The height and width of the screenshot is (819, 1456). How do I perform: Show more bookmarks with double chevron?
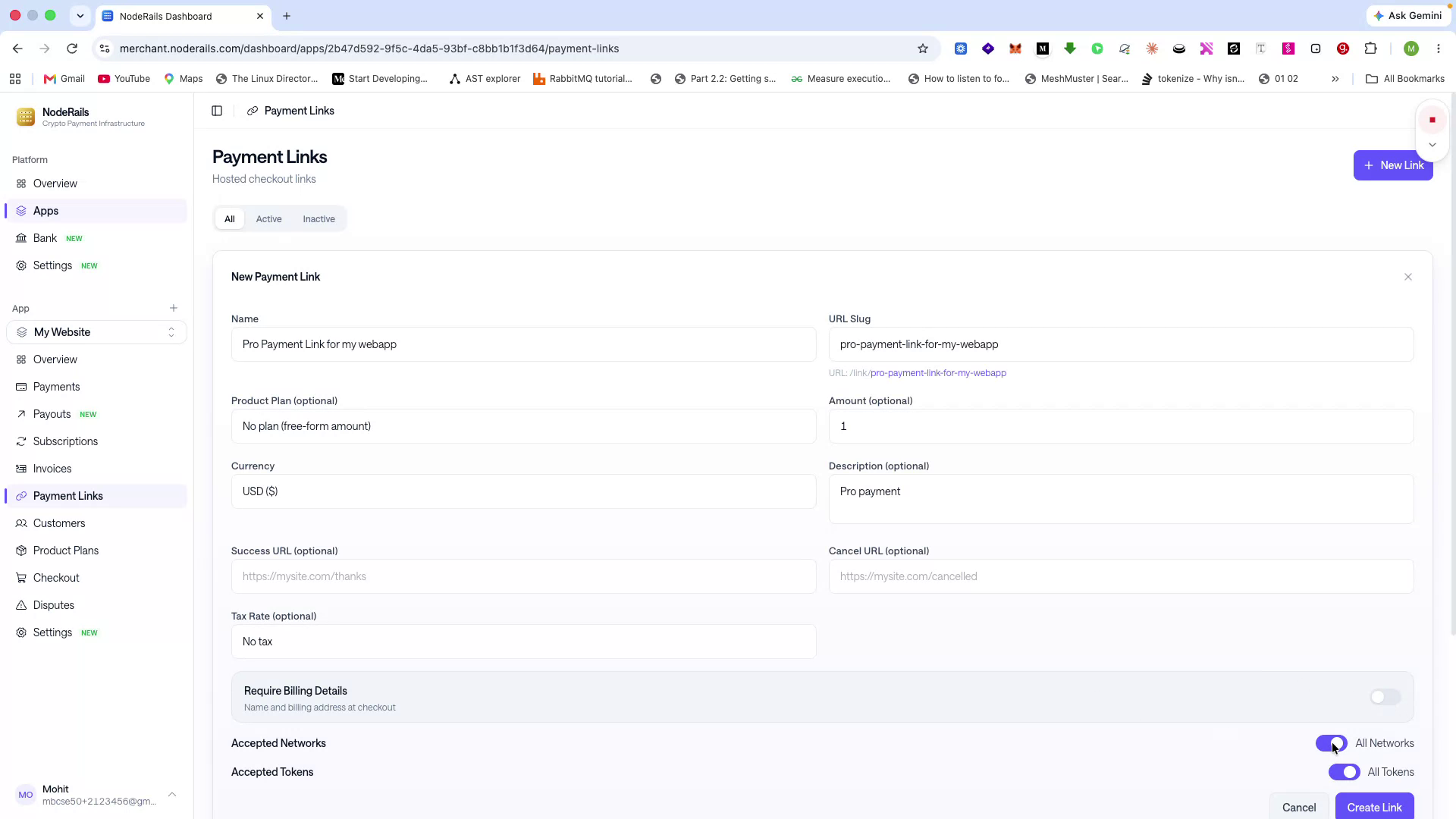coord(1335,79)
